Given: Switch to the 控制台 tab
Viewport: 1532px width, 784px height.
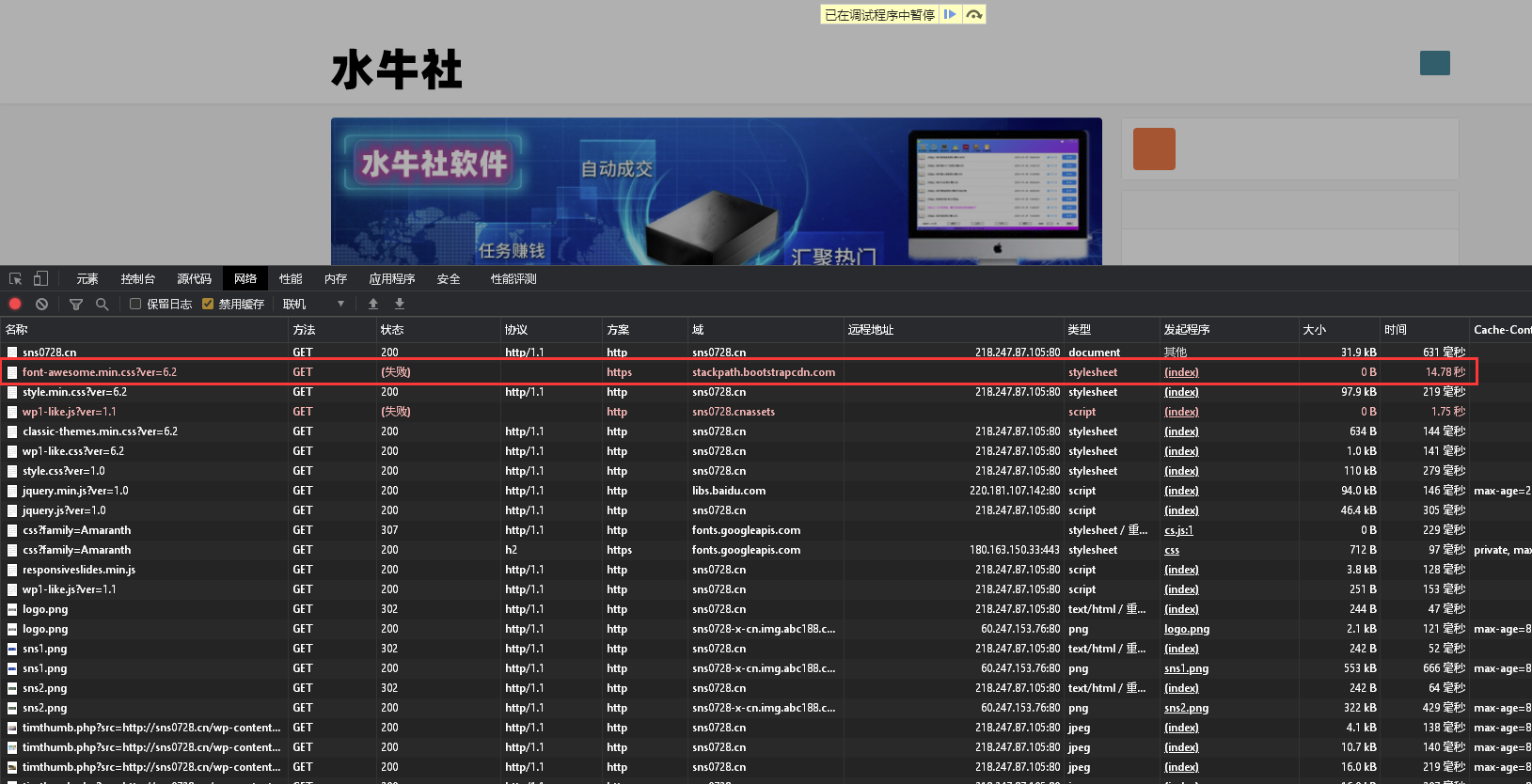Looking at the screenshot, I should pyautogui.click(x=137, y=279).
